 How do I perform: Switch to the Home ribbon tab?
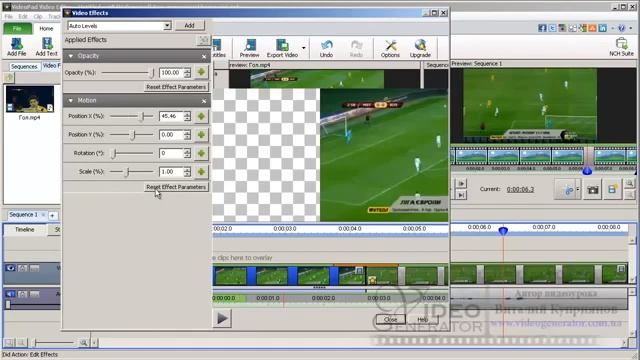pos(46,29)
